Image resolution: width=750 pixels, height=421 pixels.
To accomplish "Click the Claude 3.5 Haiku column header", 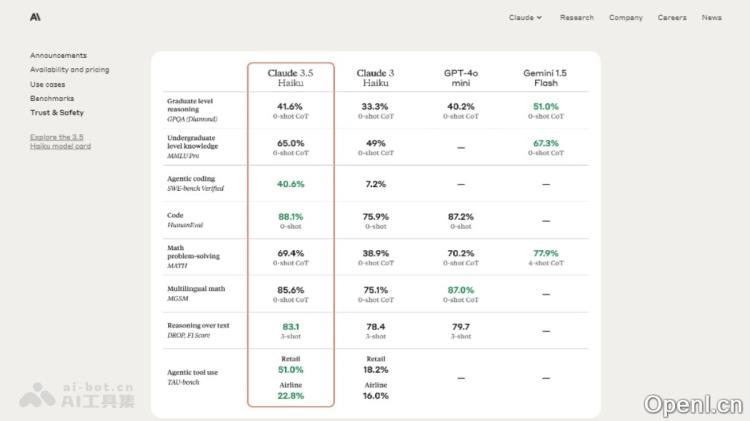I will (x=291, y=78).
